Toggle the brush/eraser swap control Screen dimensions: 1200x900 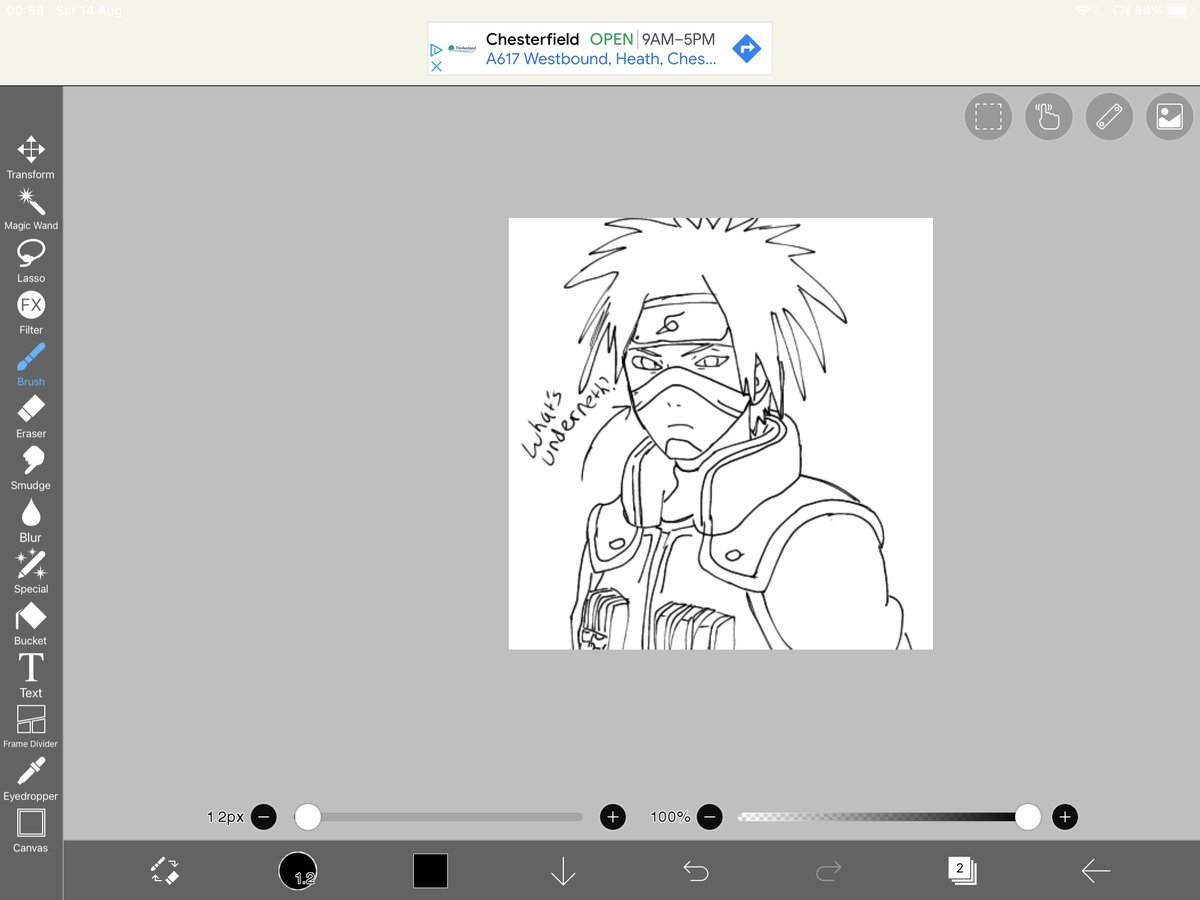click(x=164, y=871)
